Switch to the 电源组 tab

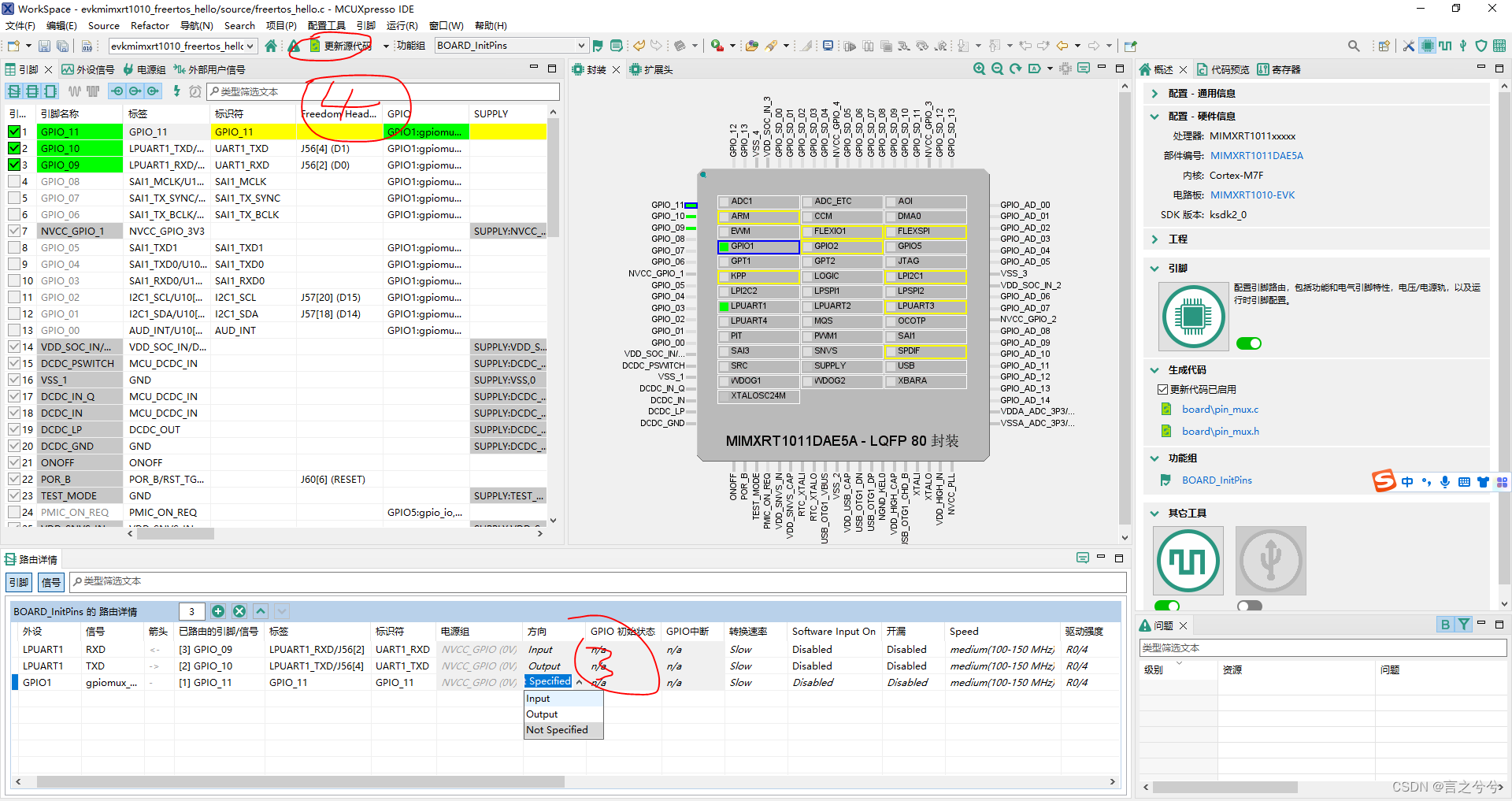point(145,69)
